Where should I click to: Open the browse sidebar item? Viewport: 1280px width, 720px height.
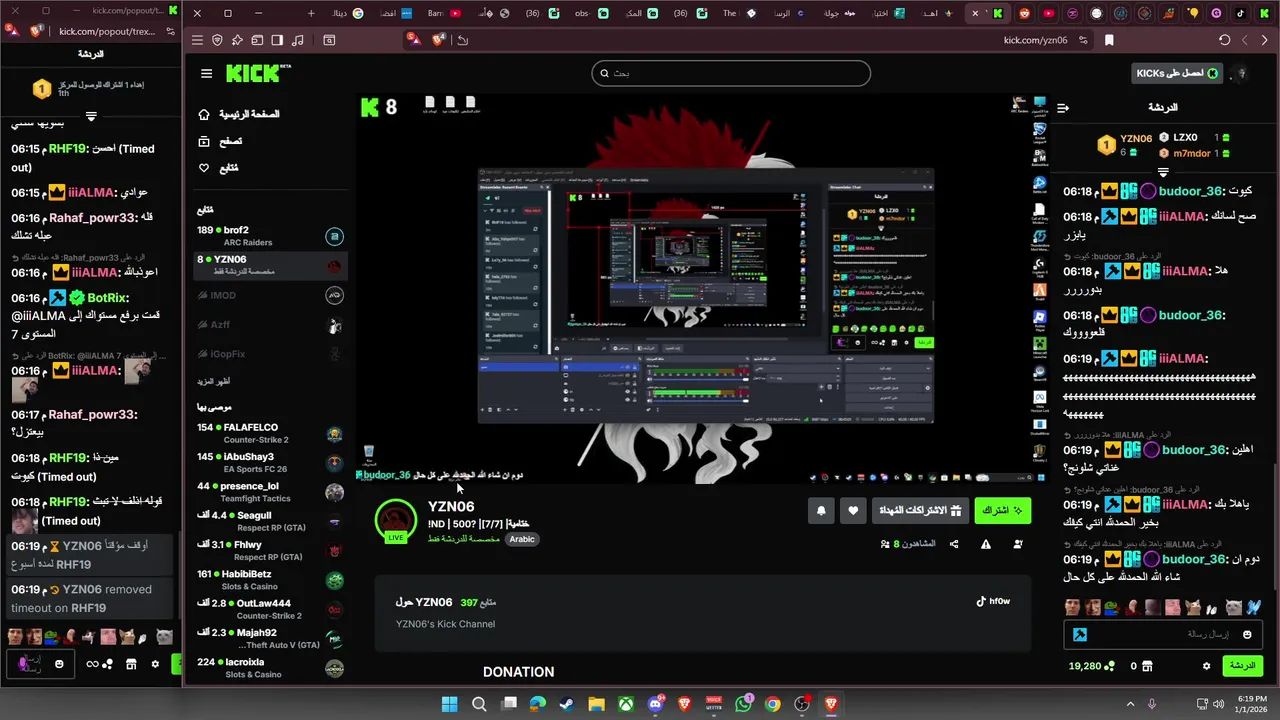(220, 141)
